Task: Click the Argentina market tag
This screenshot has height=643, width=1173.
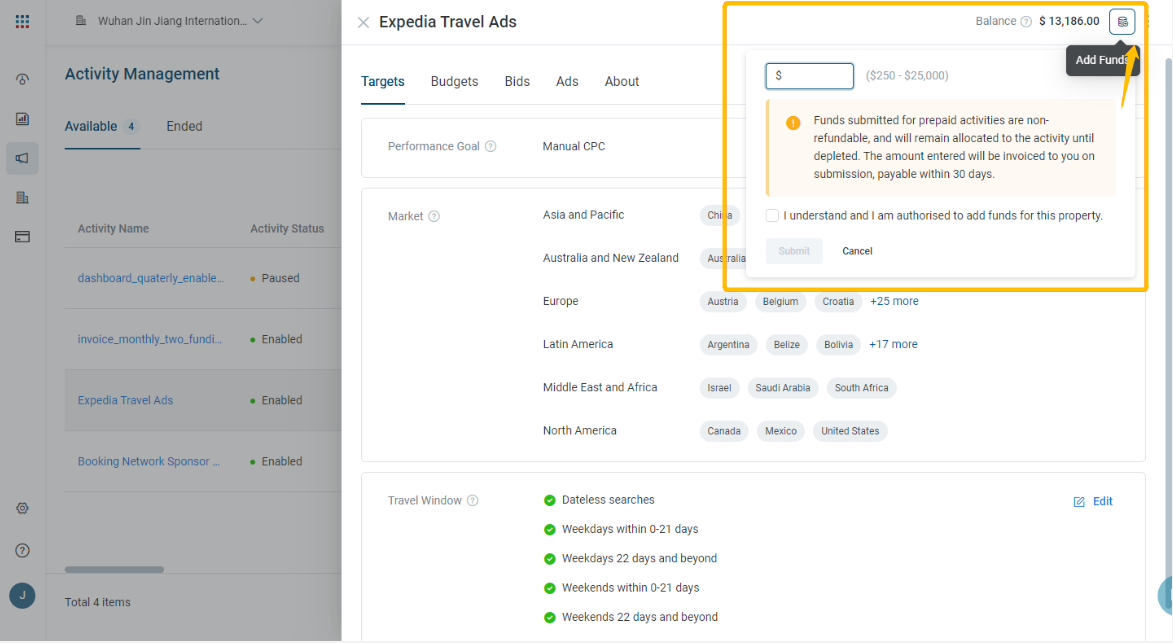Action: tap(728, 345)
